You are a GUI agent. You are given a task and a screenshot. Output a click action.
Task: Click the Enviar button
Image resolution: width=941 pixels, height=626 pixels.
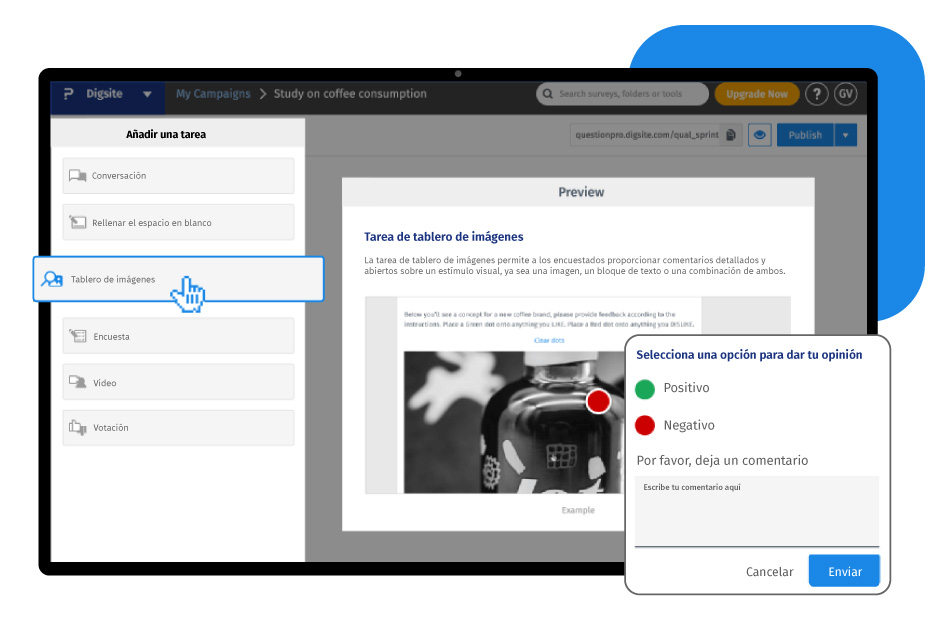[844, 571]
